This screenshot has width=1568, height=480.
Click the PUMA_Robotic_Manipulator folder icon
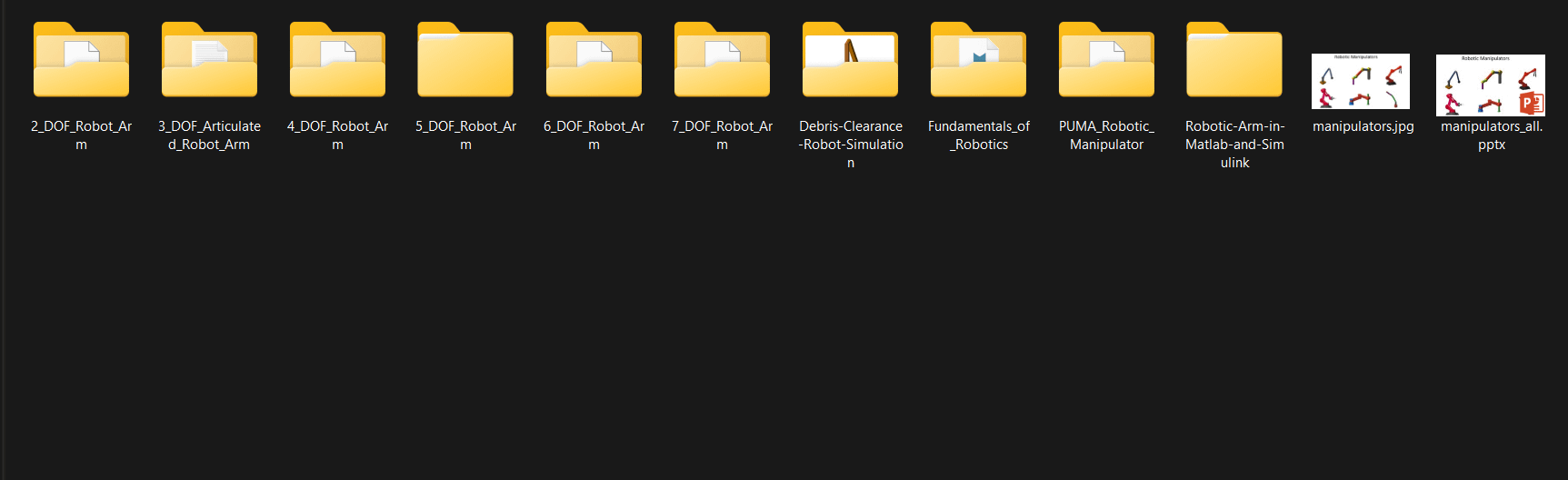click(1106, 61)
